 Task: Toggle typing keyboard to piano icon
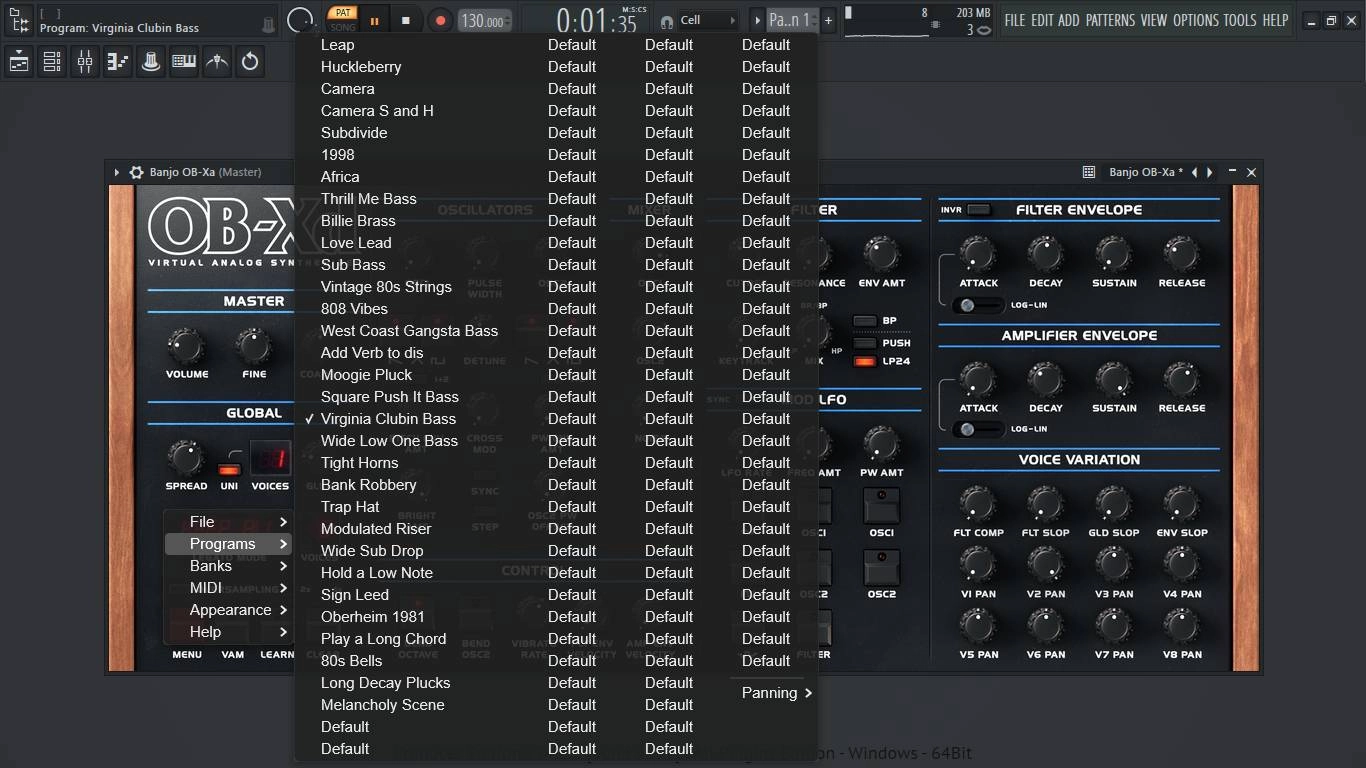[x=184, y=62]
